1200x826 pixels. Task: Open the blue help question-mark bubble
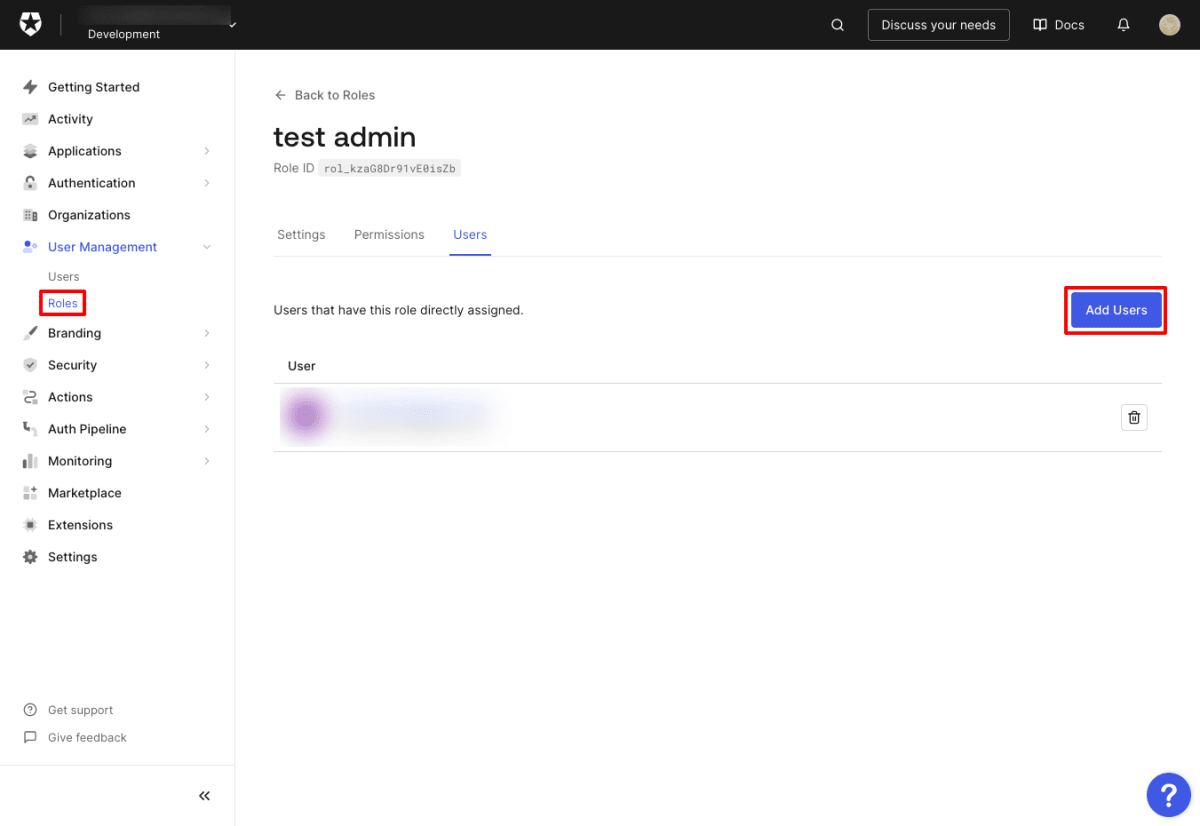click(x=1168, y=795)
